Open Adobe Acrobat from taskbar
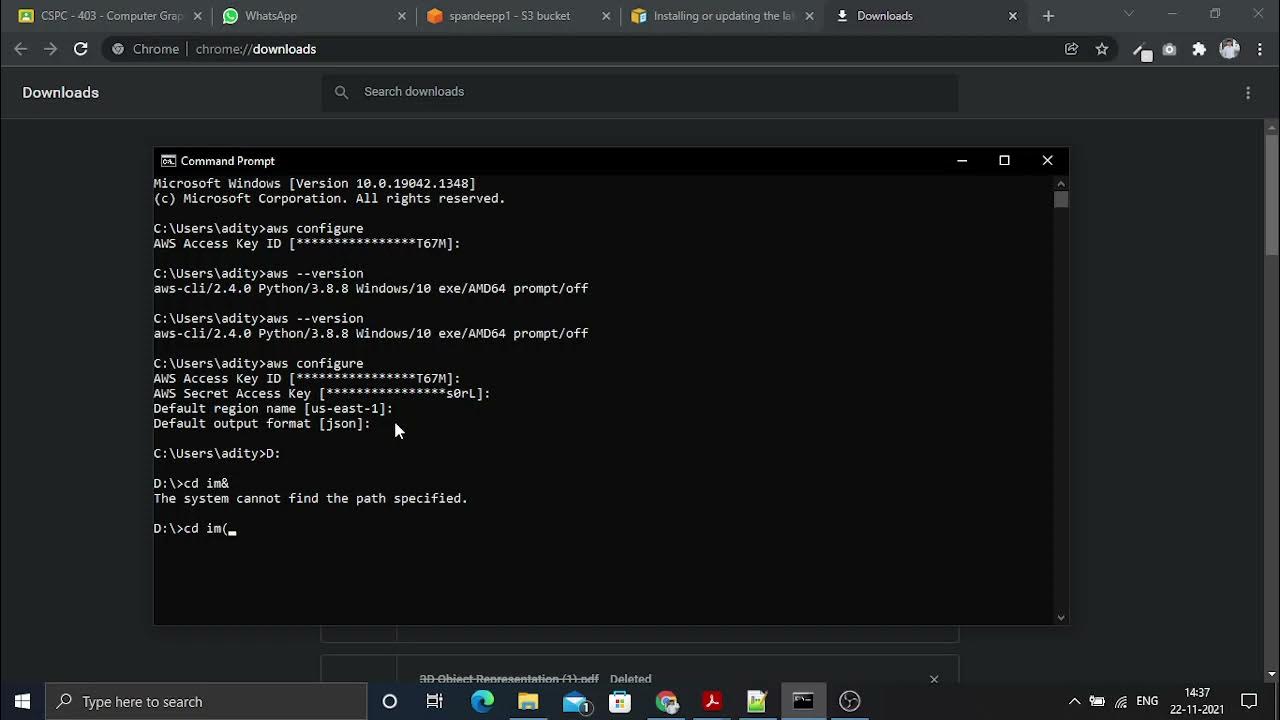The image size is (1280, 720). tap(712, 701)
